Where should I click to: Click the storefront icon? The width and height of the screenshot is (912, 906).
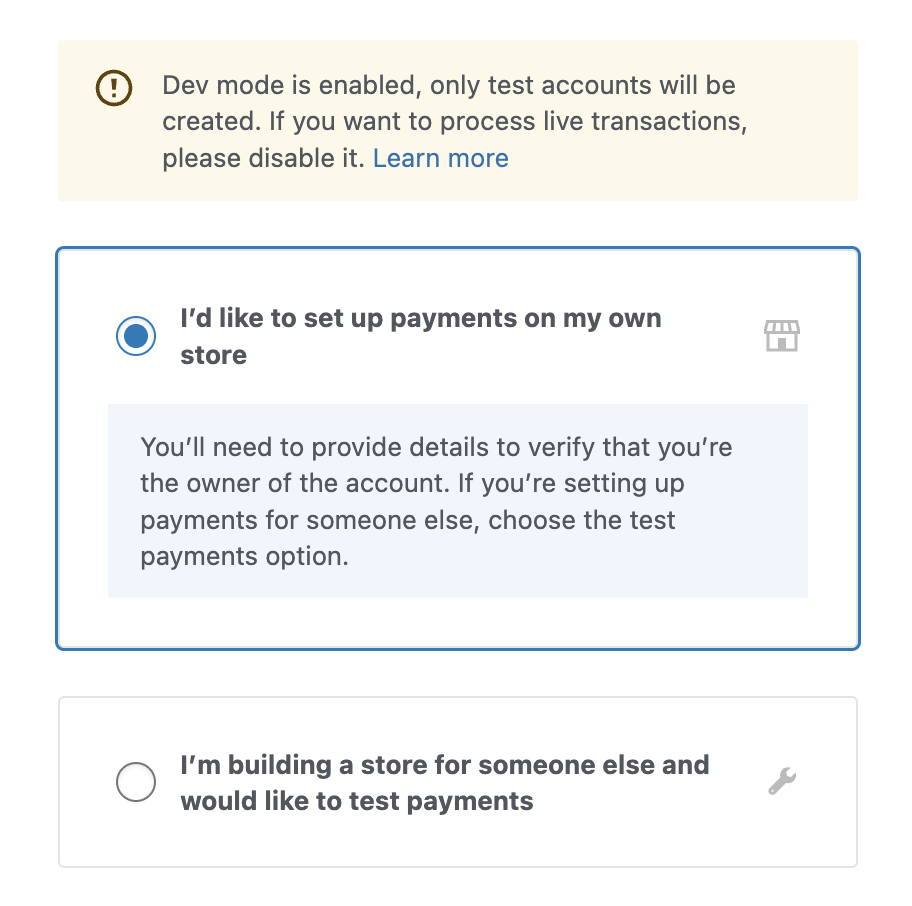(782, 336)
